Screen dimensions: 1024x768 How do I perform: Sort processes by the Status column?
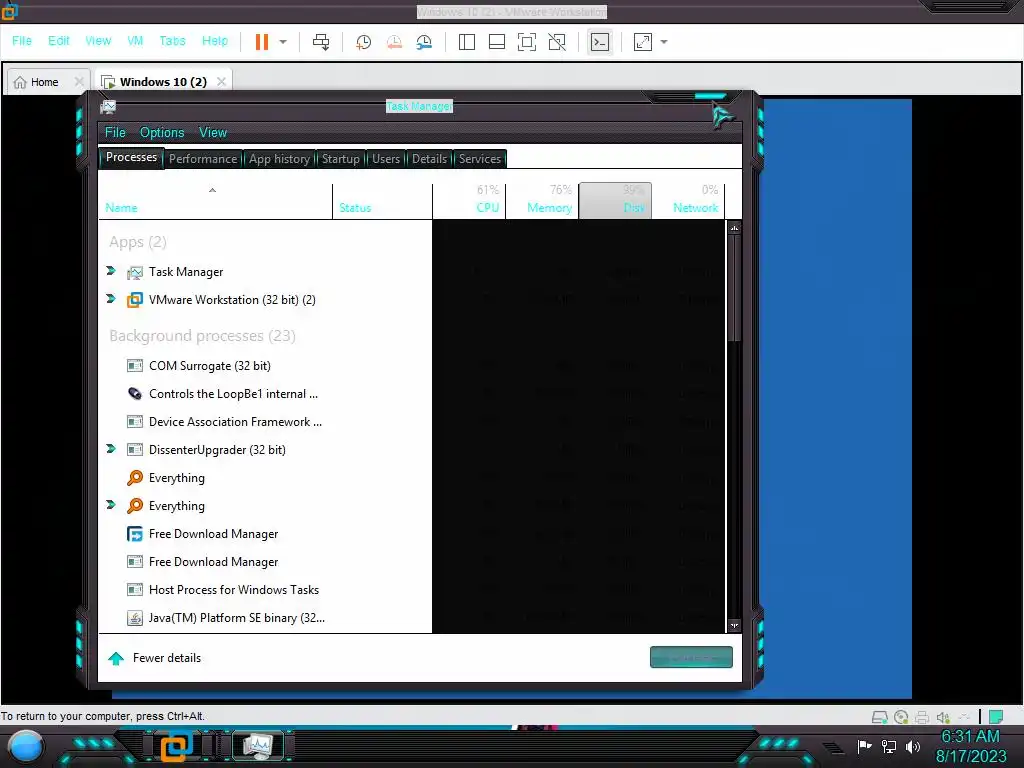(383, 201)
